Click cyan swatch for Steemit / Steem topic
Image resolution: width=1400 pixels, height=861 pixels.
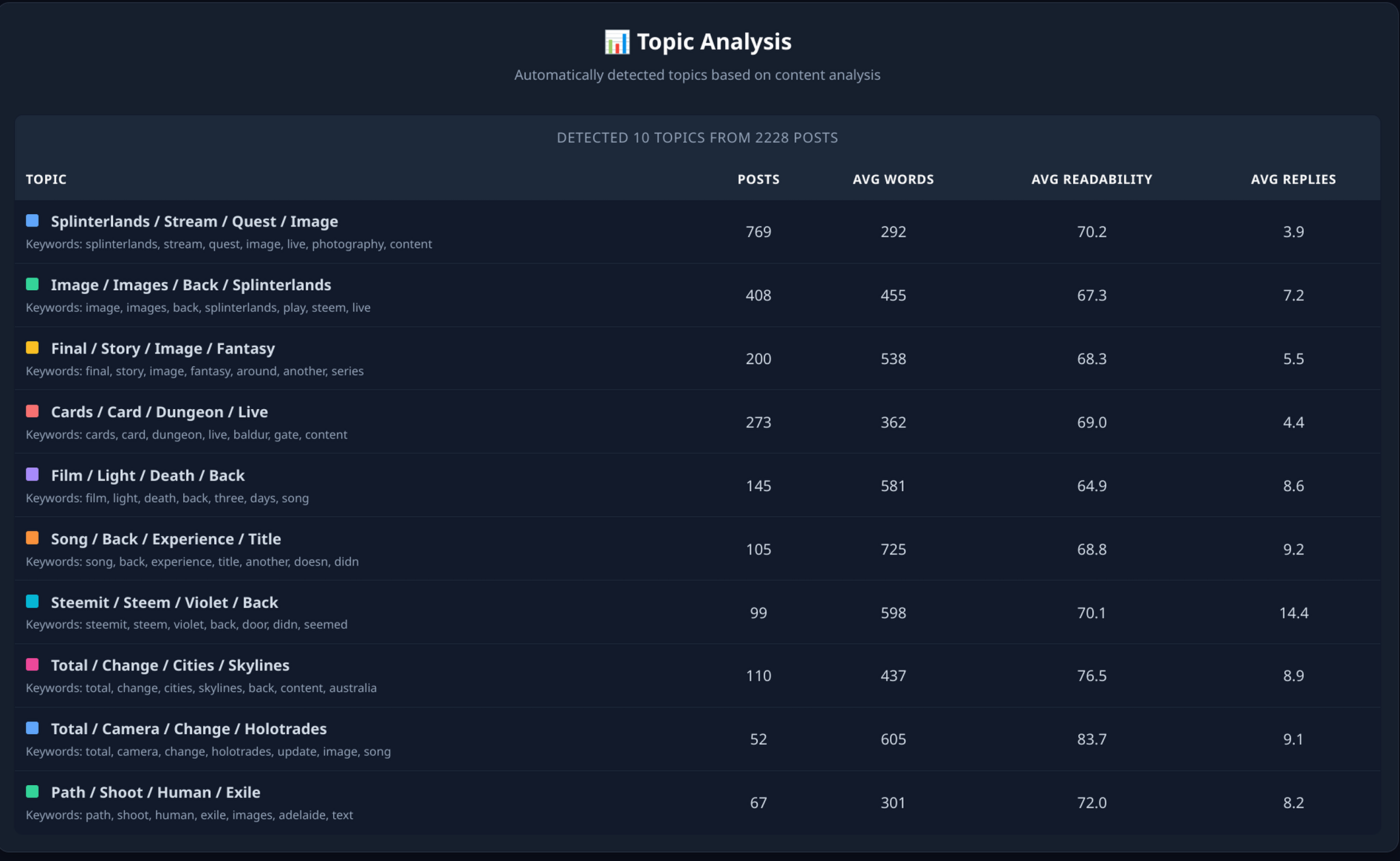[x=32, y=602]
